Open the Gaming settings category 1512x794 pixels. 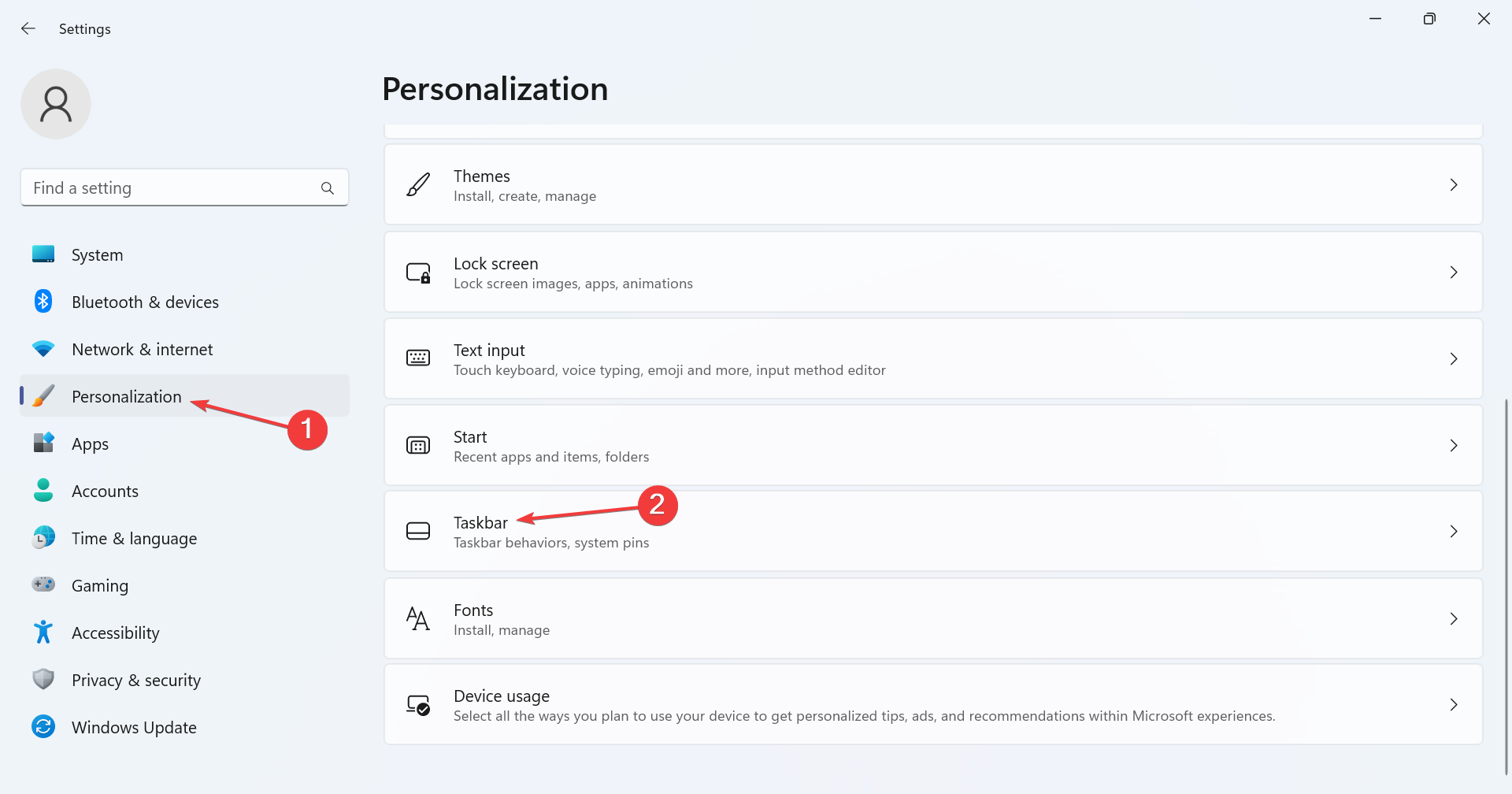[x=99, y=586]
